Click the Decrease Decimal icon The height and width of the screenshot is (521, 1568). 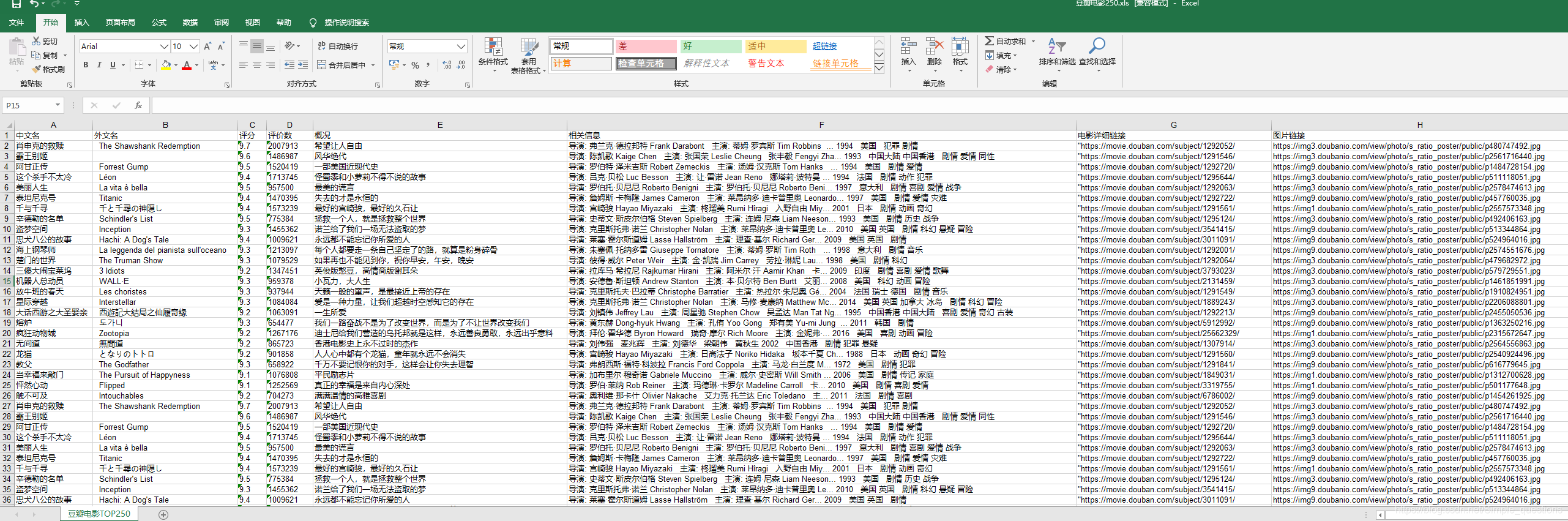click(x=461, y=65)
